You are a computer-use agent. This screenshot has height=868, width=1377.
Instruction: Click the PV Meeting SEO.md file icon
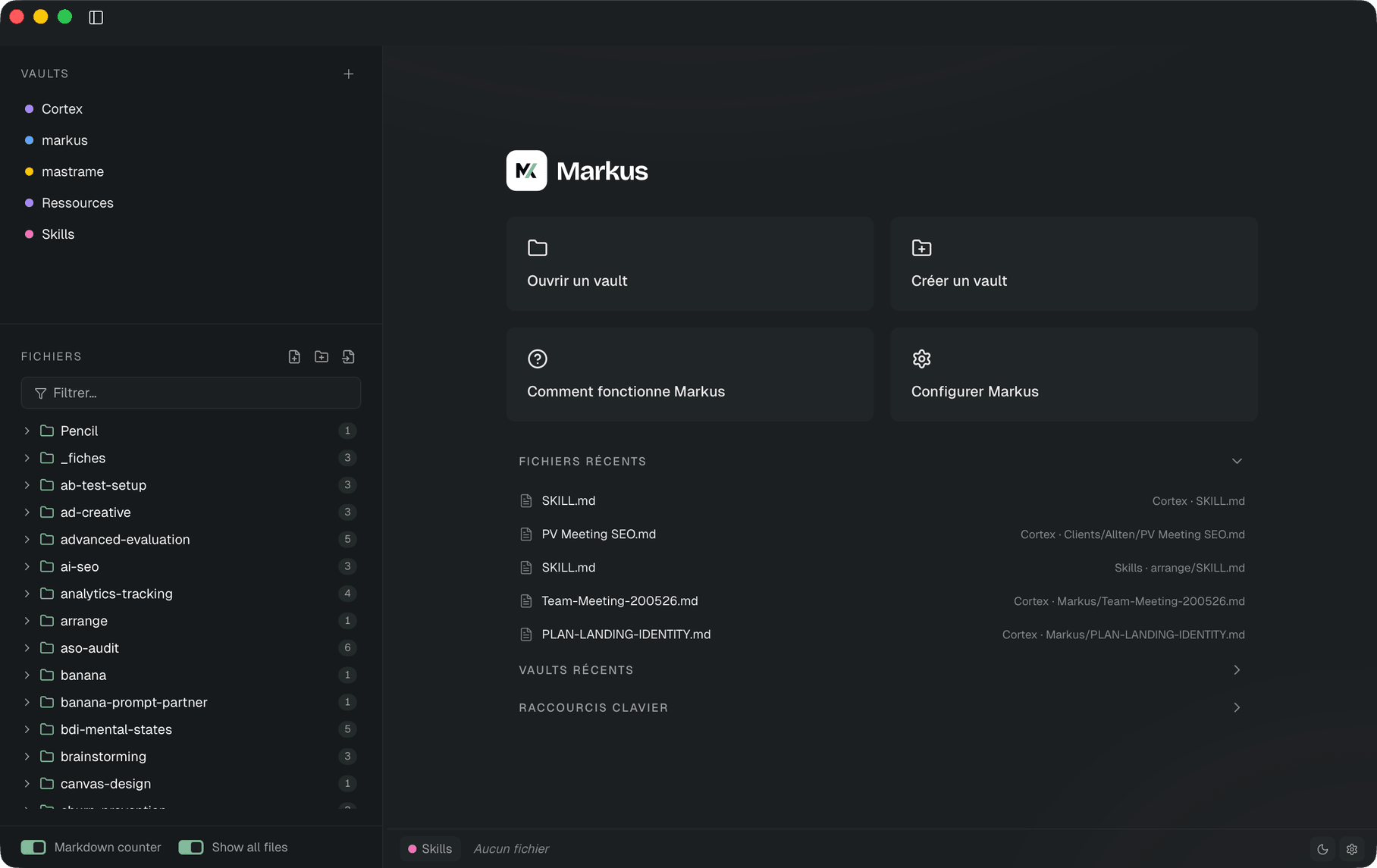[526, 534]
